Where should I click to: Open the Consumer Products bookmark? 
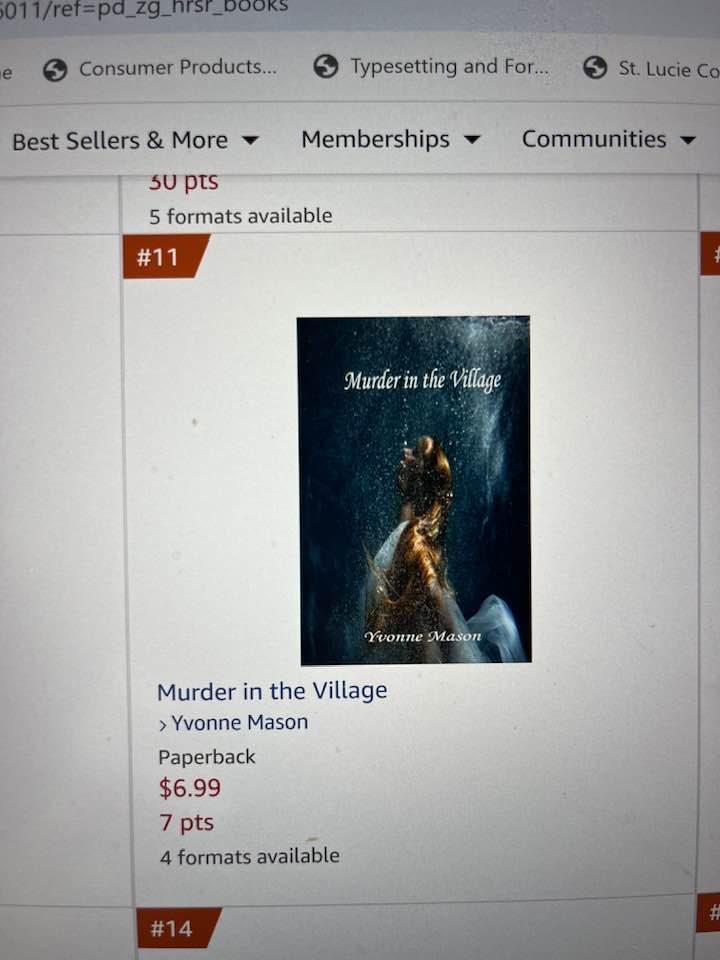point(178,67)
